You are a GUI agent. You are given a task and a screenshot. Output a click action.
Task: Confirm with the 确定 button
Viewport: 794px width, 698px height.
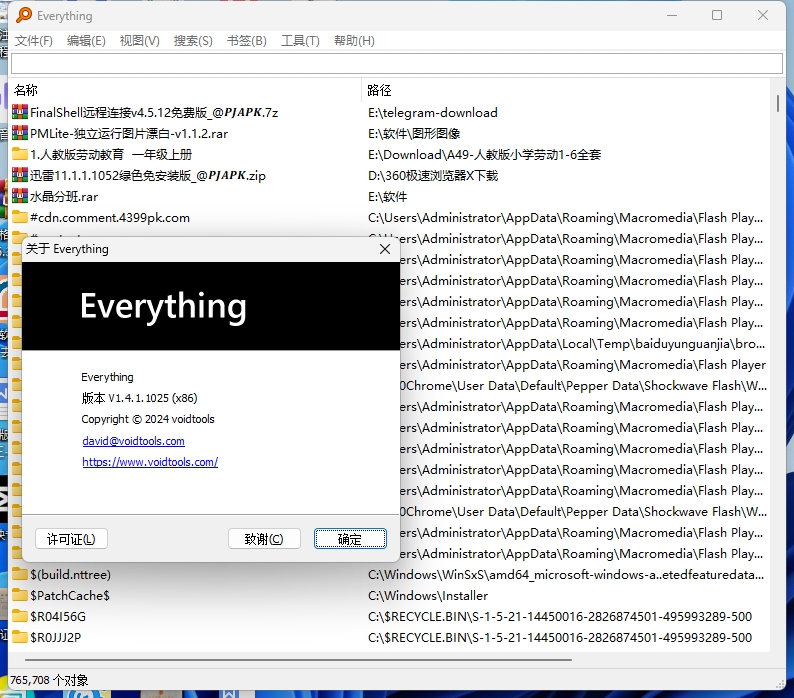[350, 539]
